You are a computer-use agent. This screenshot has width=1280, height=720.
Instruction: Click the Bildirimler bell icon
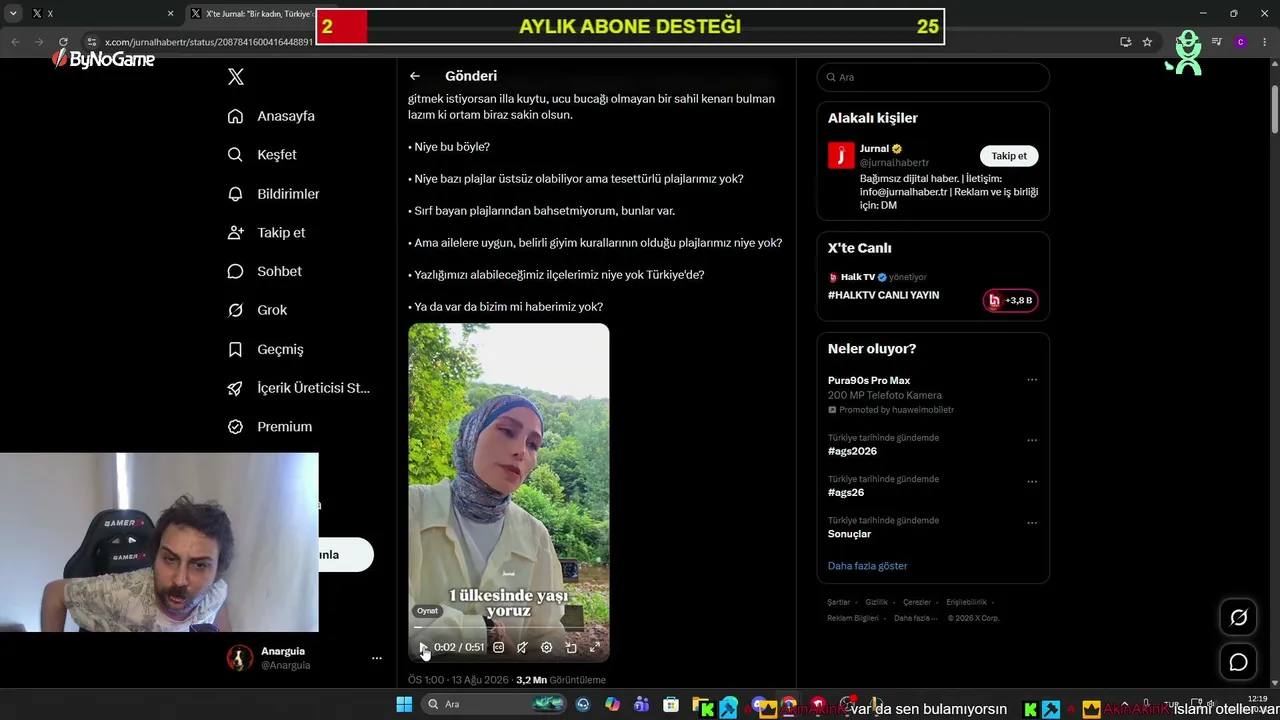click(235, 194)
